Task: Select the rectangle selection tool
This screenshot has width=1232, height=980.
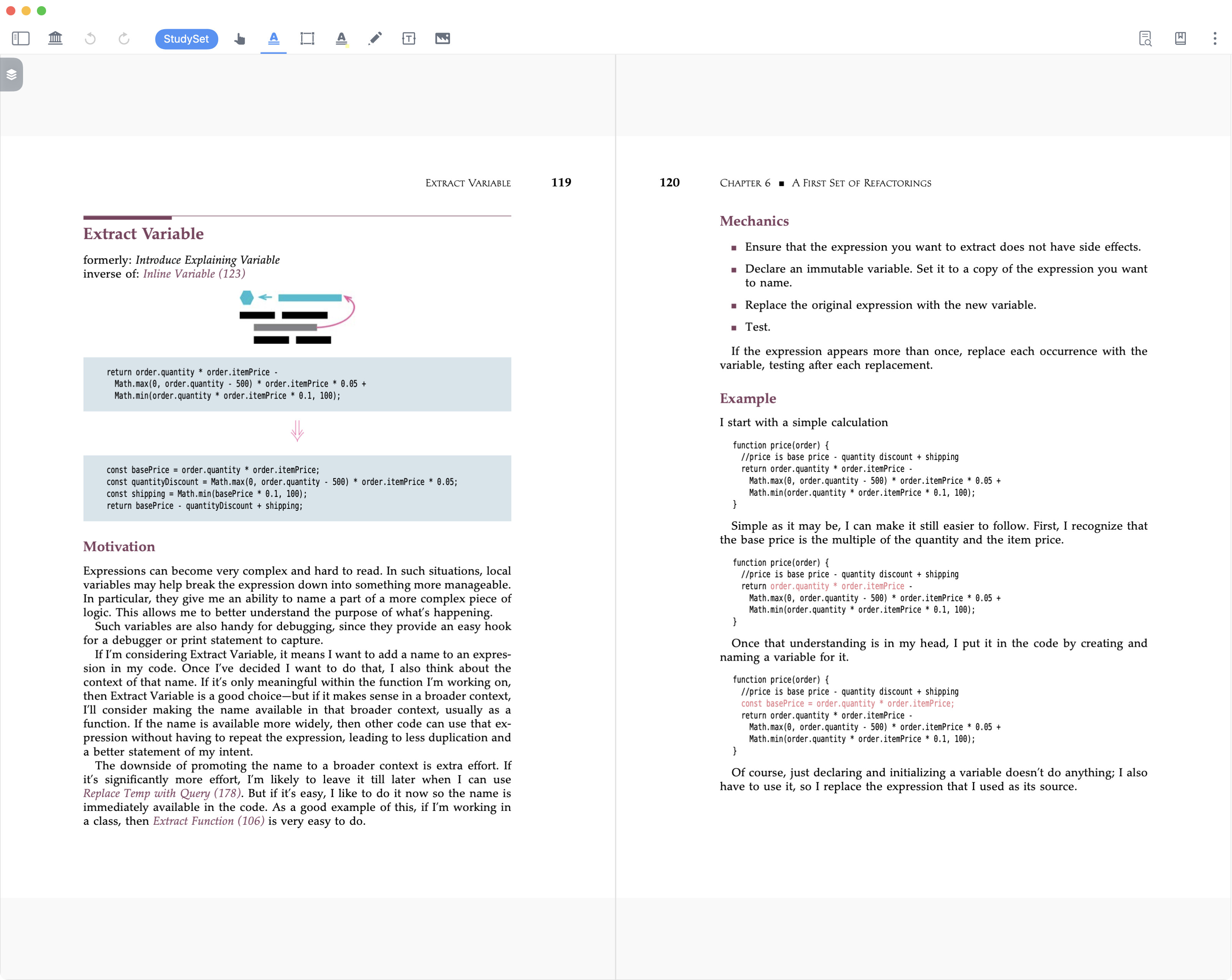Action: [x=307, y=38]
